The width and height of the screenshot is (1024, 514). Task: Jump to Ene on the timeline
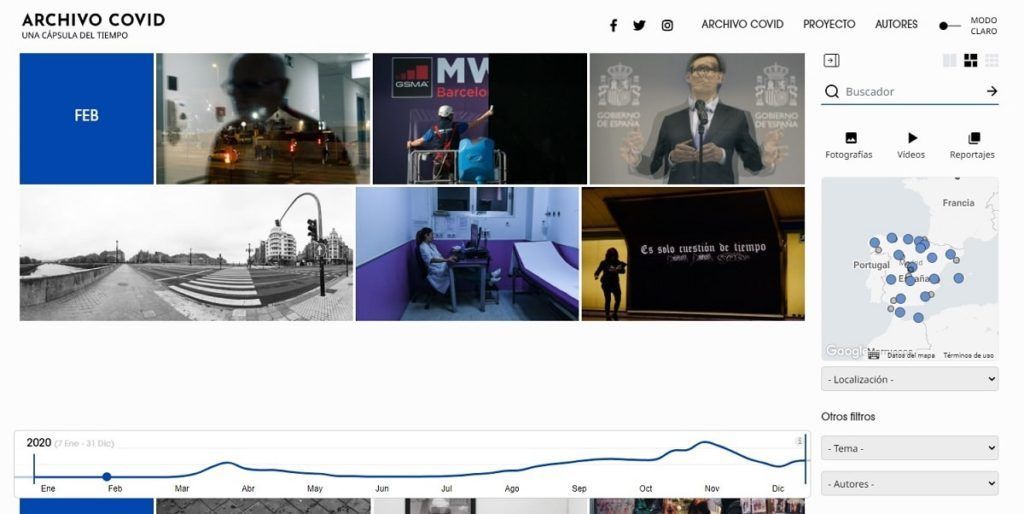[x=48, y=489]
